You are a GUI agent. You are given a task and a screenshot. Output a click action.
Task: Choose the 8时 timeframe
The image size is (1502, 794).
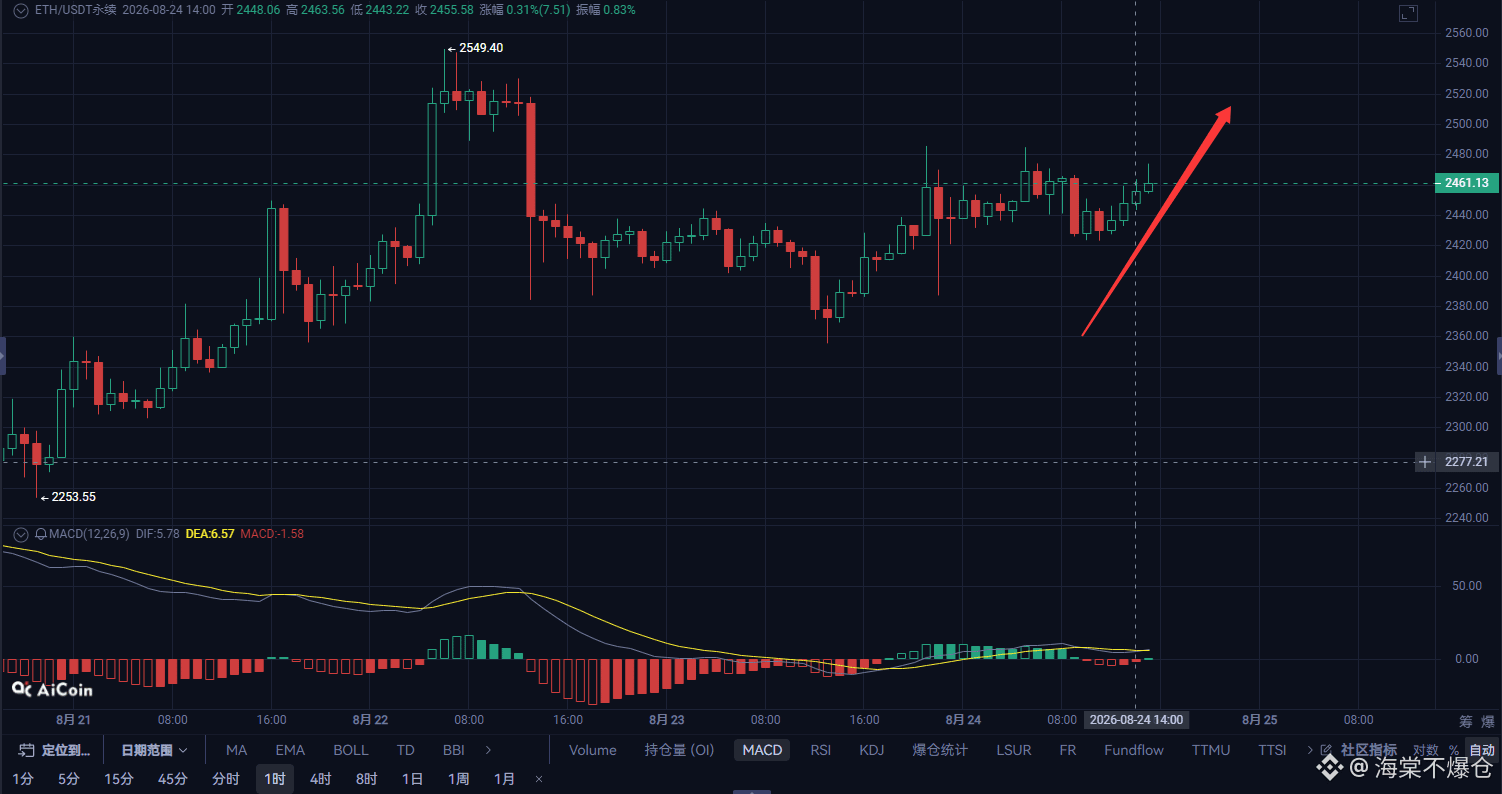(366, 779)
